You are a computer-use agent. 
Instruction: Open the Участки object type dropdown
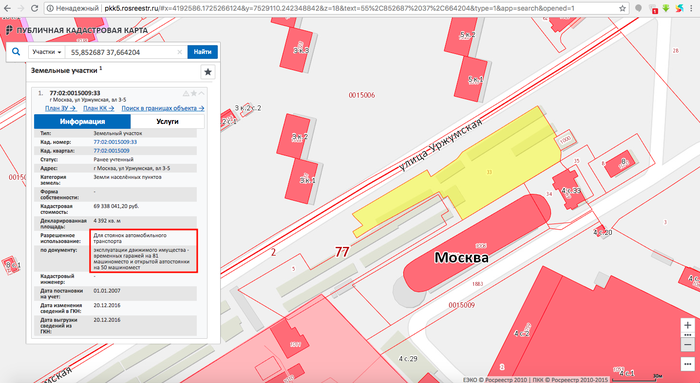(46, 52)
